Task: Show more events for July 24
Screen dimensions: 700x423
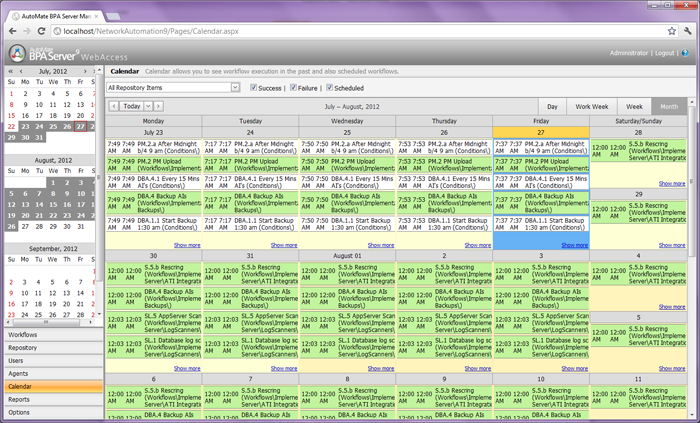Action: tap(284, 245)
